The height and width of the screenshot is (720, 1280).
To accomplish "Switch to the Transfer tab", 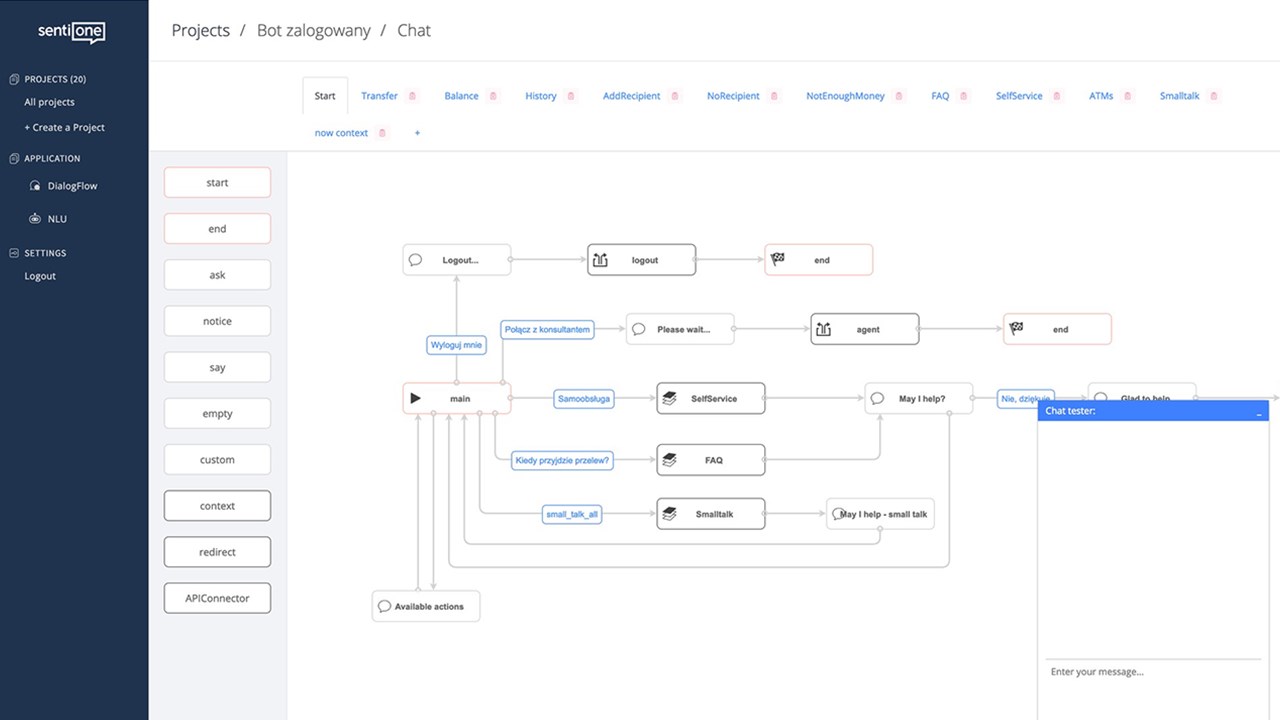I will point(379,96).
